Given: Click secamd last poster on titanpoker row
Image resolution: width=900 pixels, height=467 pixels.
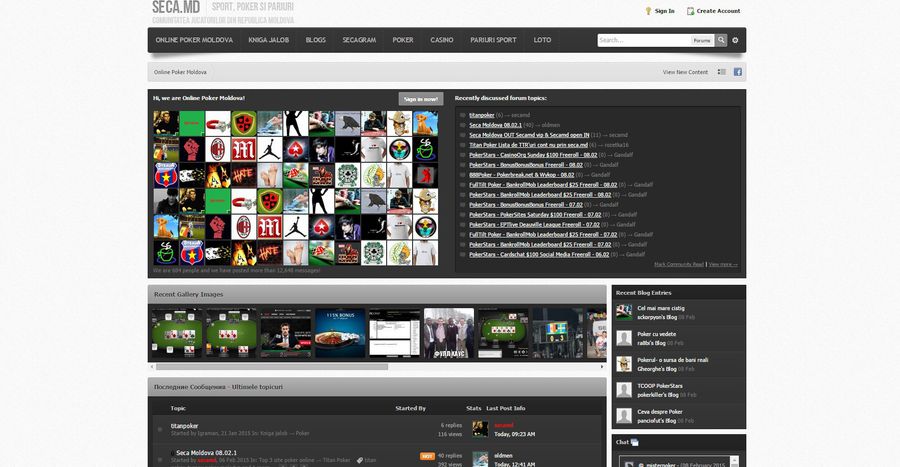Looking at the screenshot, I should tap(504, 426).
